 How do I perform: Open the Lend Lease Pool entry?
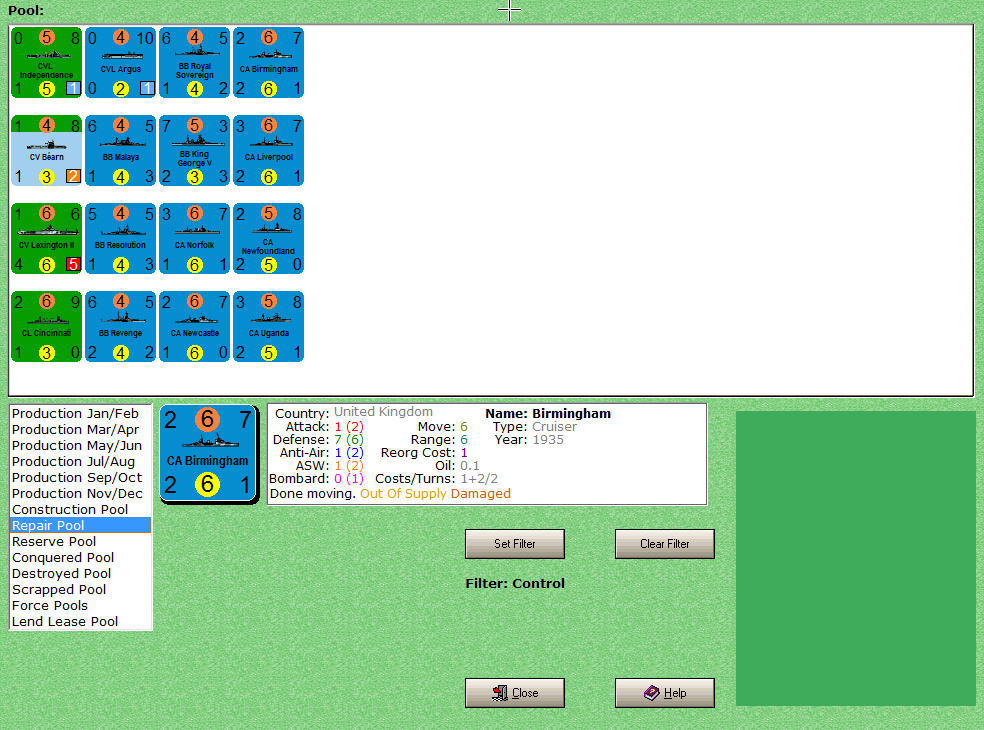(63, 621)
